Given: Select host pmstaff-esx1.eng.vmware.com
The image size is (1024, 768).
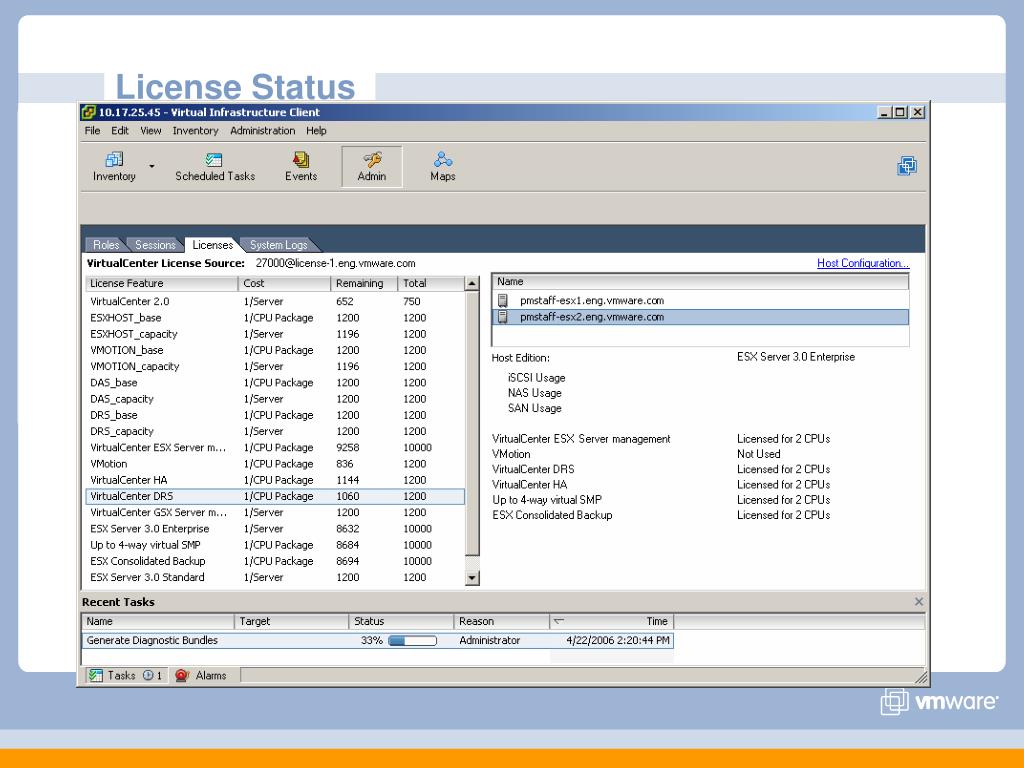Looking at the screenshot, I should [699, 300].
